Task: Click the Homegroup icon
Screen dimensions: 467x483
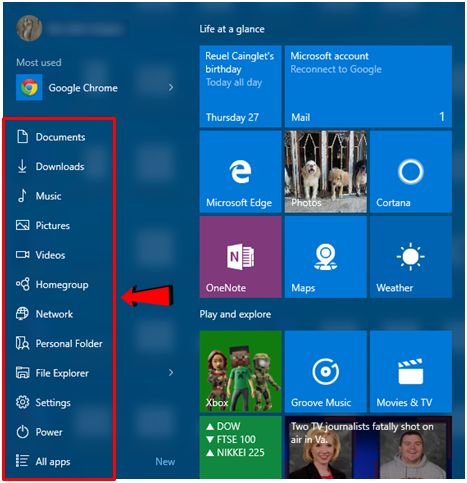Action: pyautogui.click(x=22, y=284)
